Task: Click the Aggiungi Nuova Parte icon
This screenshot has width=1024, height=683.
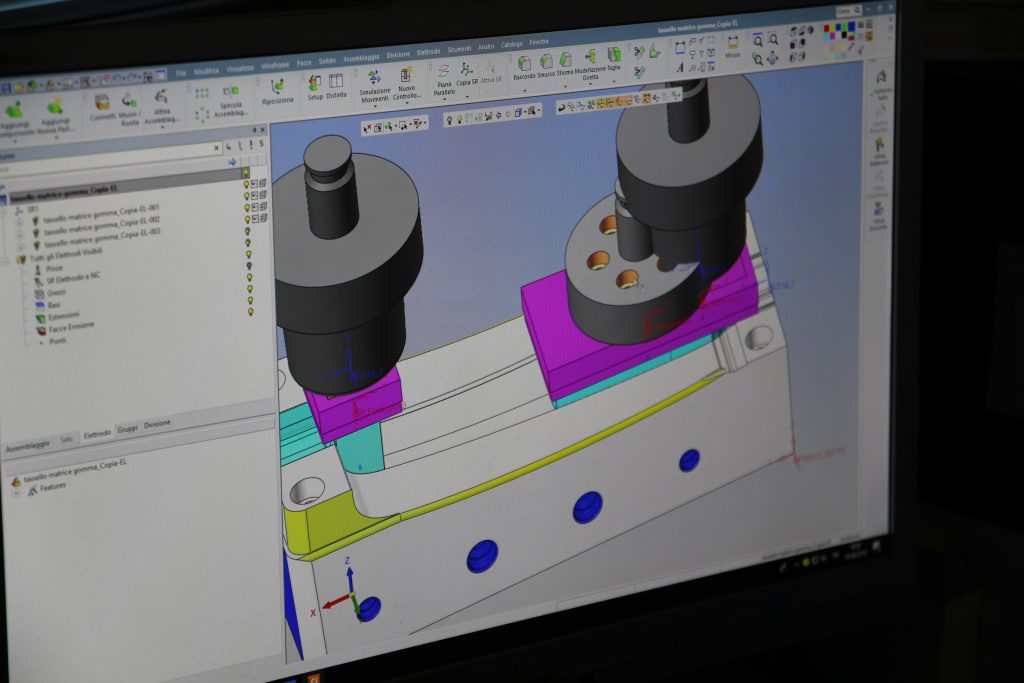Action: [x=56, y=106]
